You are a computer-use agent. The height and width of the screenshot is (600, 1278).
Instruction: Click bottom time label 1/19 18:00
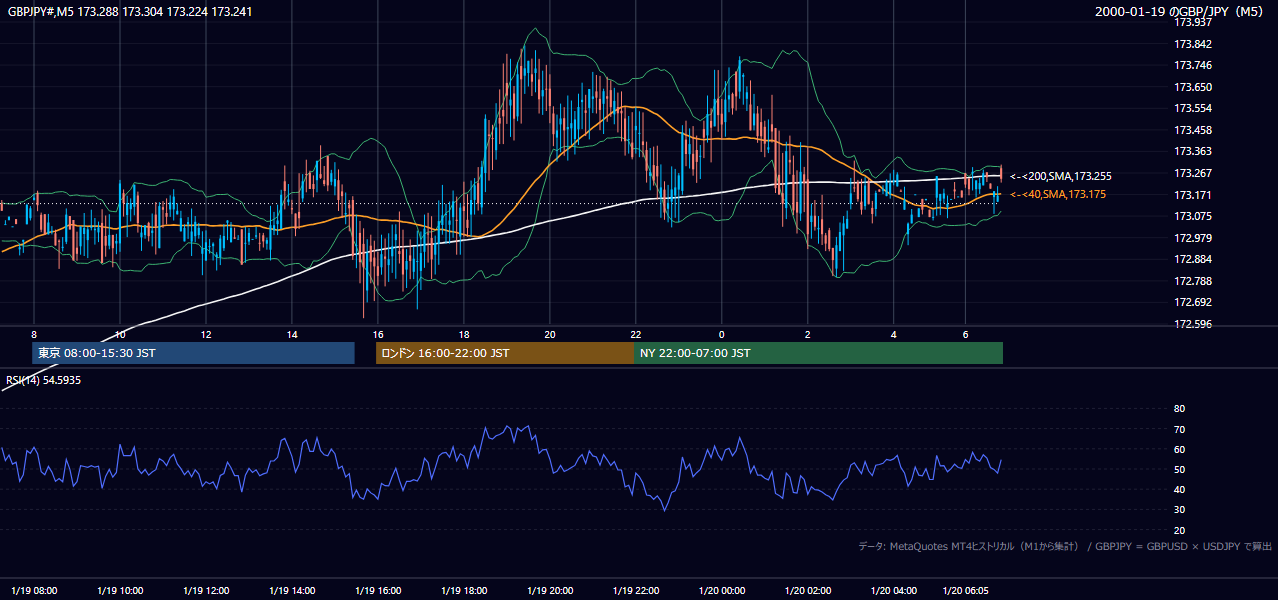click(x=464, y=590)
